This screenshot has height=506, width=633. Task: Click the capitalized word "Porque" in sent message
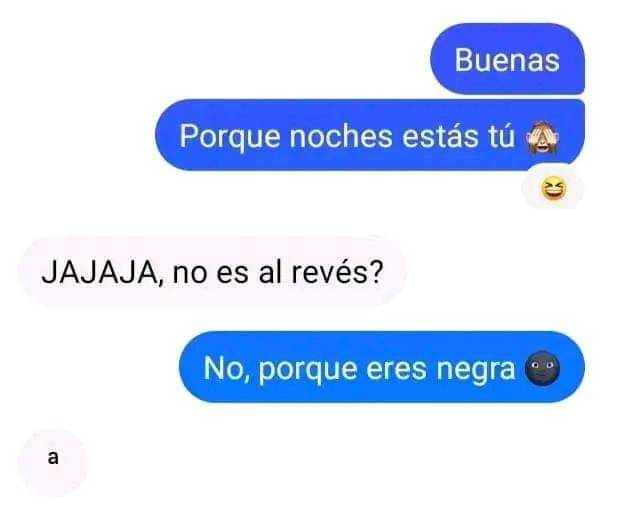tap(230, 137)
